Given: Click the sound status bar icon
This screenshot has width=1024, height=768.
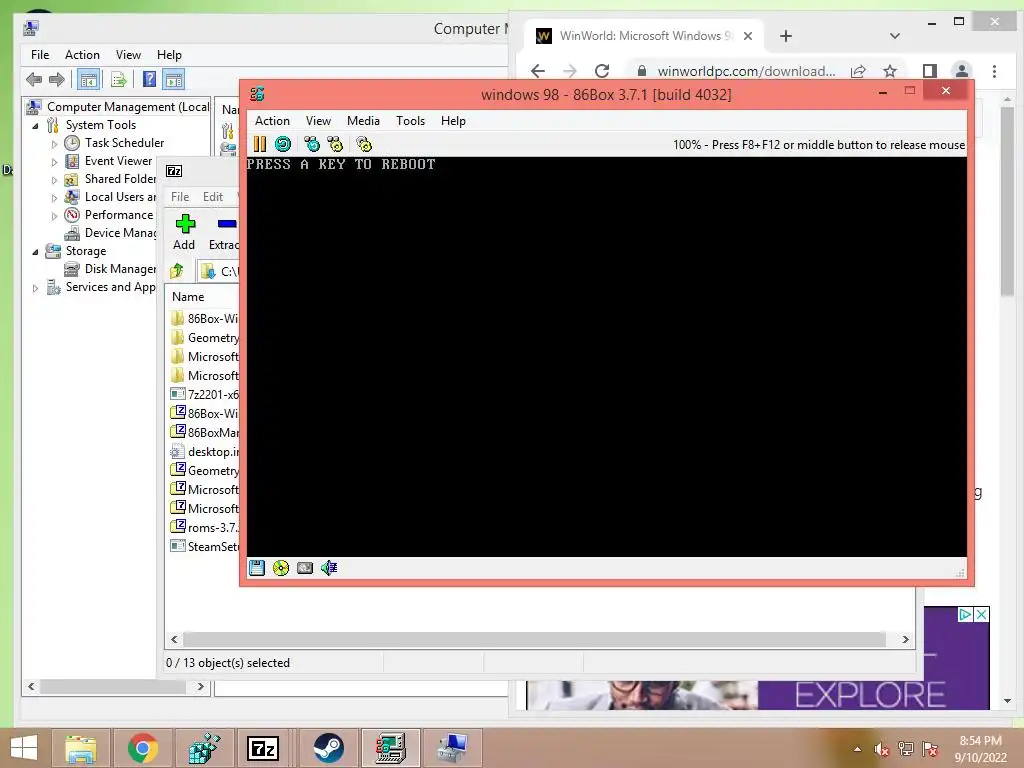Looking at the screenshot, I should (x=329, y=568).
